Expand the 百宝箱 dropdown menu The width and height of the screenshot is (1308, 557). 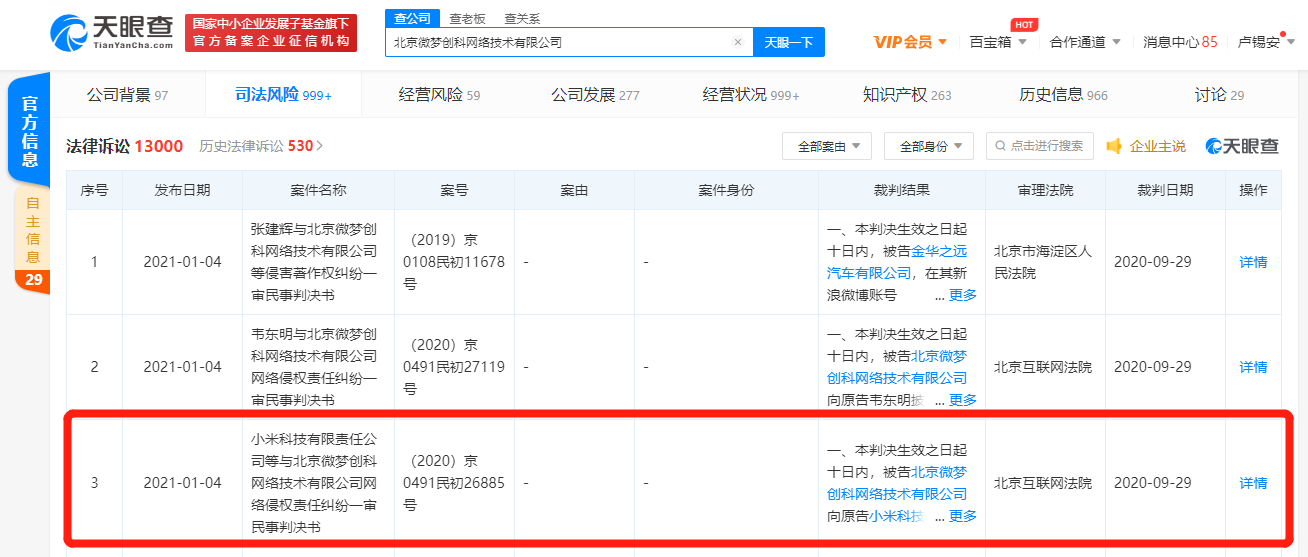tap(998, 42)
